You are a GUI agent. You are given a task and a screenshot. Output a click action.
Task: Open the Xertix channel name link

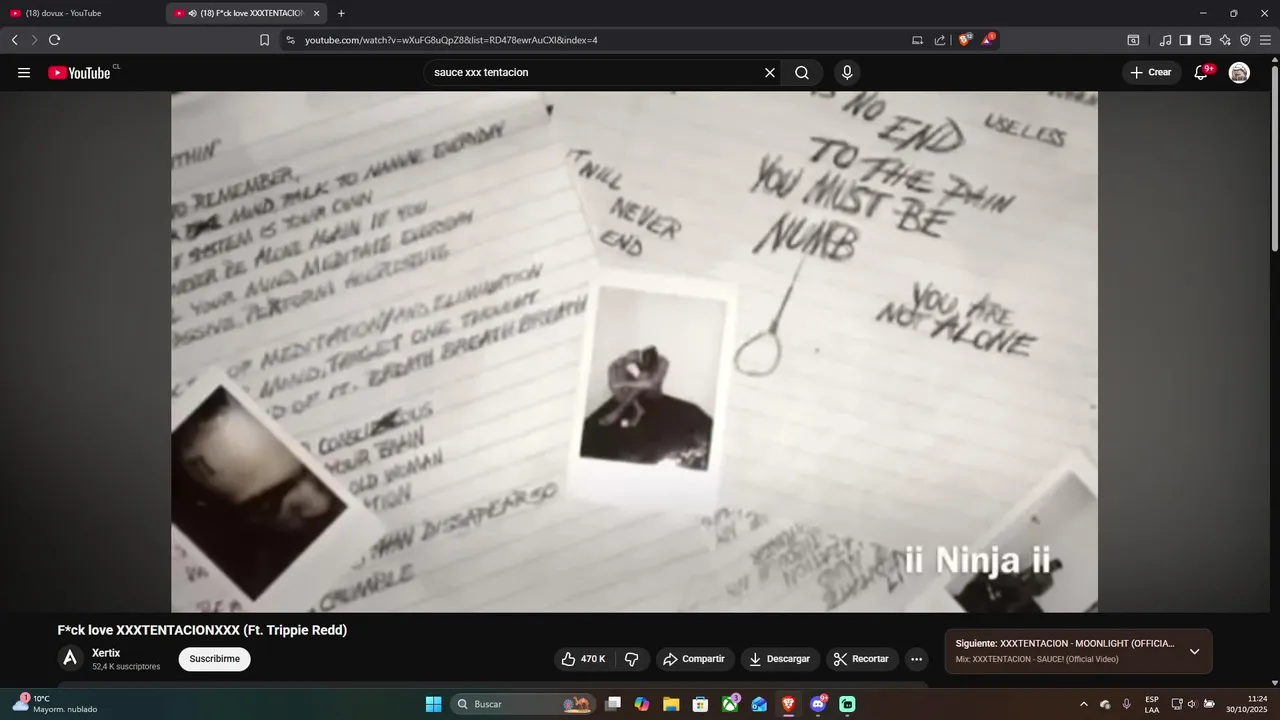click(106, 653)
